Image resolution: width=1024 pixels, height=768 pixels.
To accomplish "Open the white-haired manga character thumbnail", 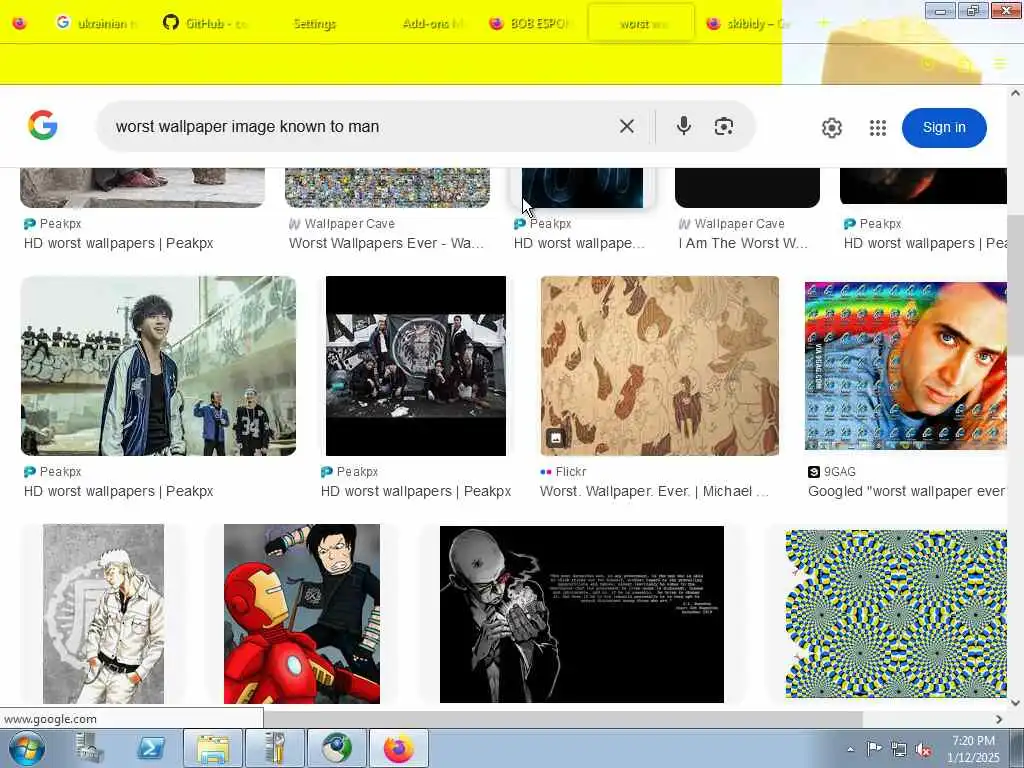I will (x=103, y=614).
